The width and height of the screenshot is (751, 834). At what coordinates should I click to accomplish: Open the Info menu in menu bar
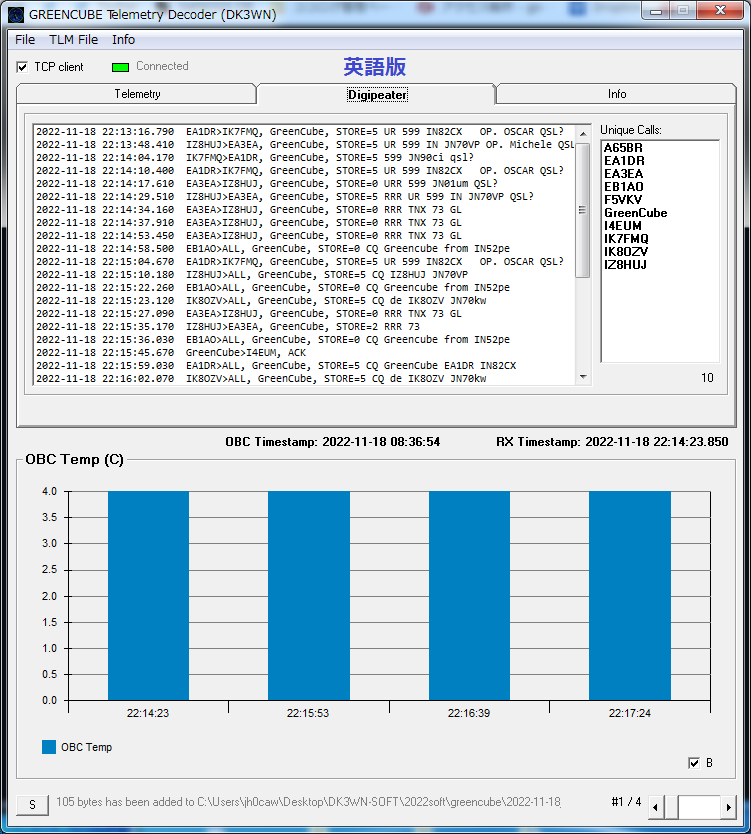[x=123, y=40]
